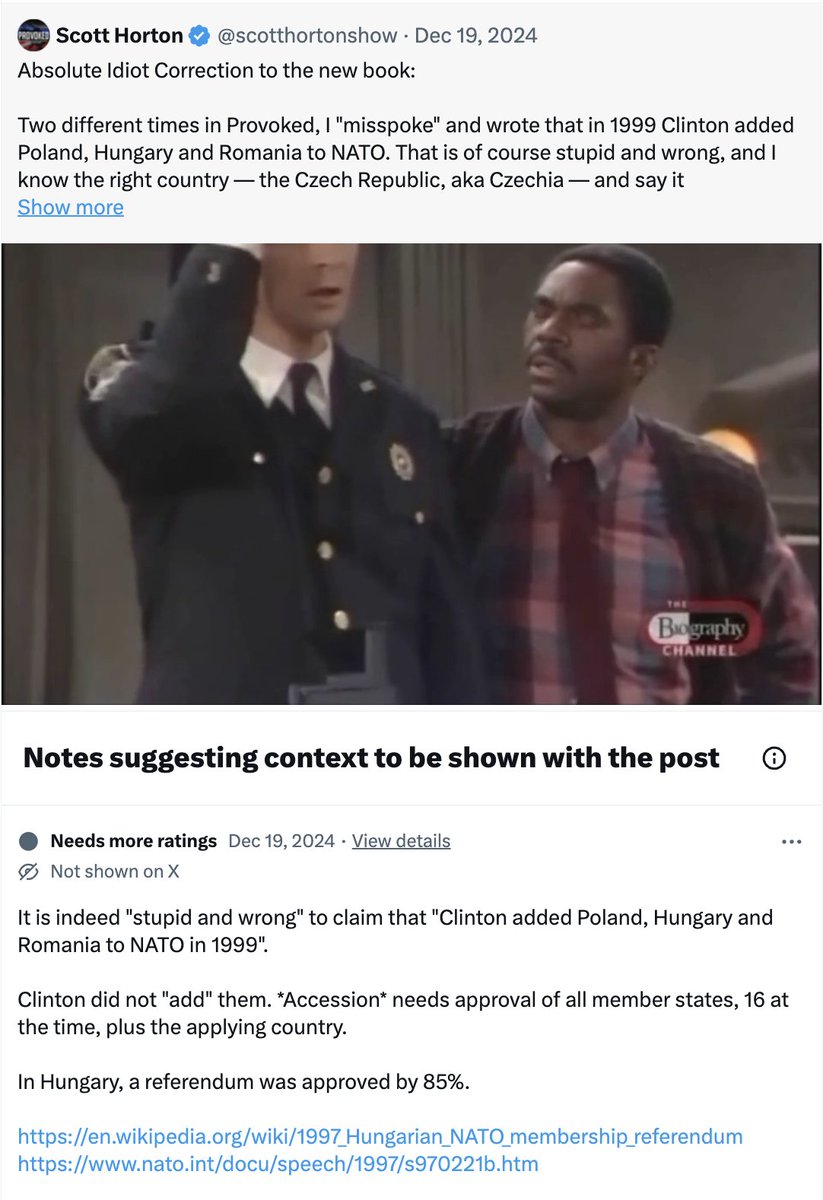Click the Scott Horton display name
This screenshot has width=823, height=1200.
tap(119, 36)
